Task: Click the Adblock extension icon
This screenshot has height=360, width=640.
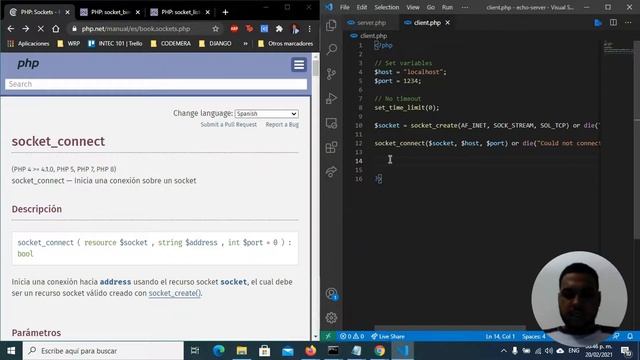Action: click(234, 29)
